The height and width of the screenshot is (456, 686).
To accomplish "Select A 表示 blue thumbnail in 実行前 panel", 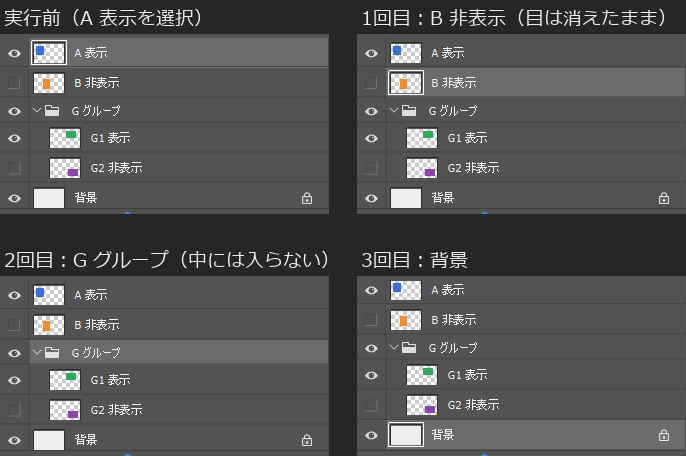I will (49, 53).
